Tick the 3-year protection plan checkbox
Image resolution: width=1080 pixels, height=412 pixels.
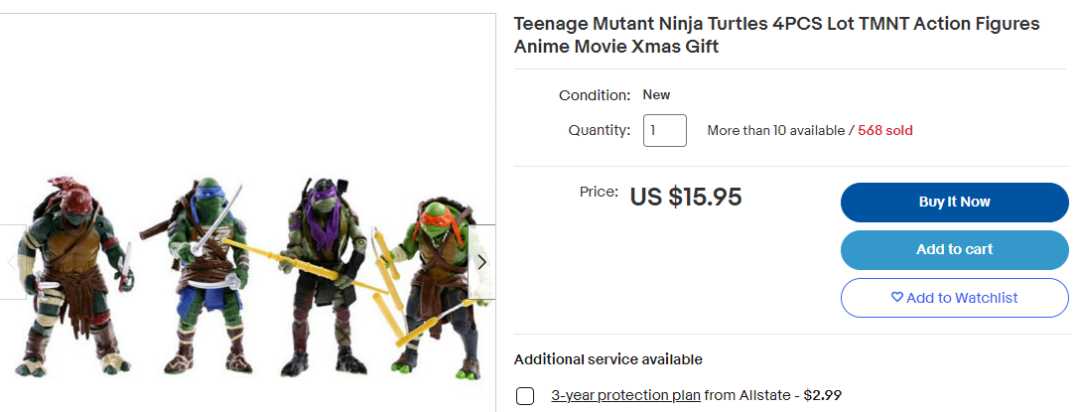click(525, 396)
